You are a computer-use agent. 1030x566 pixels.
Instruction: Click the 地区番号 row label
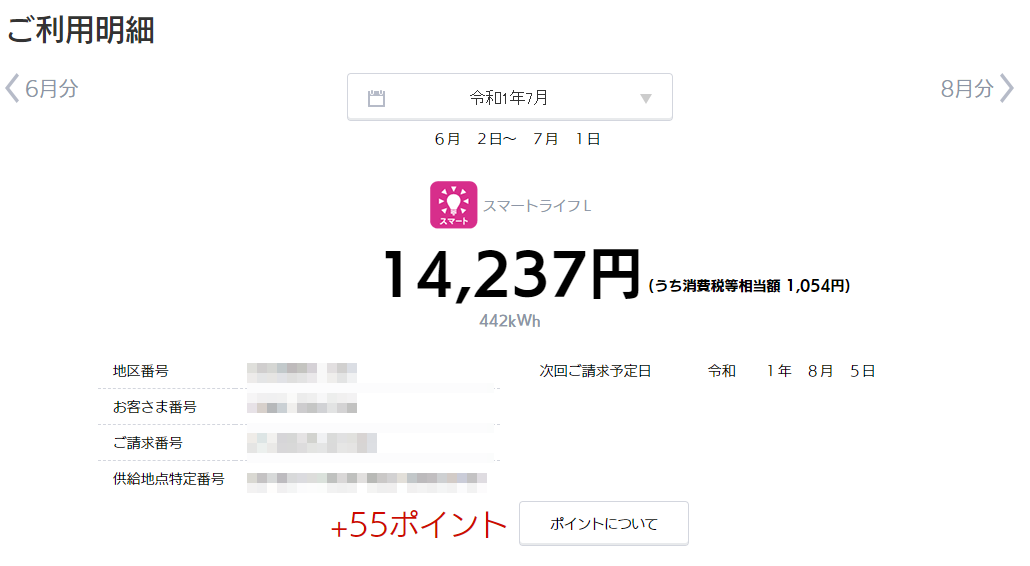141,371
